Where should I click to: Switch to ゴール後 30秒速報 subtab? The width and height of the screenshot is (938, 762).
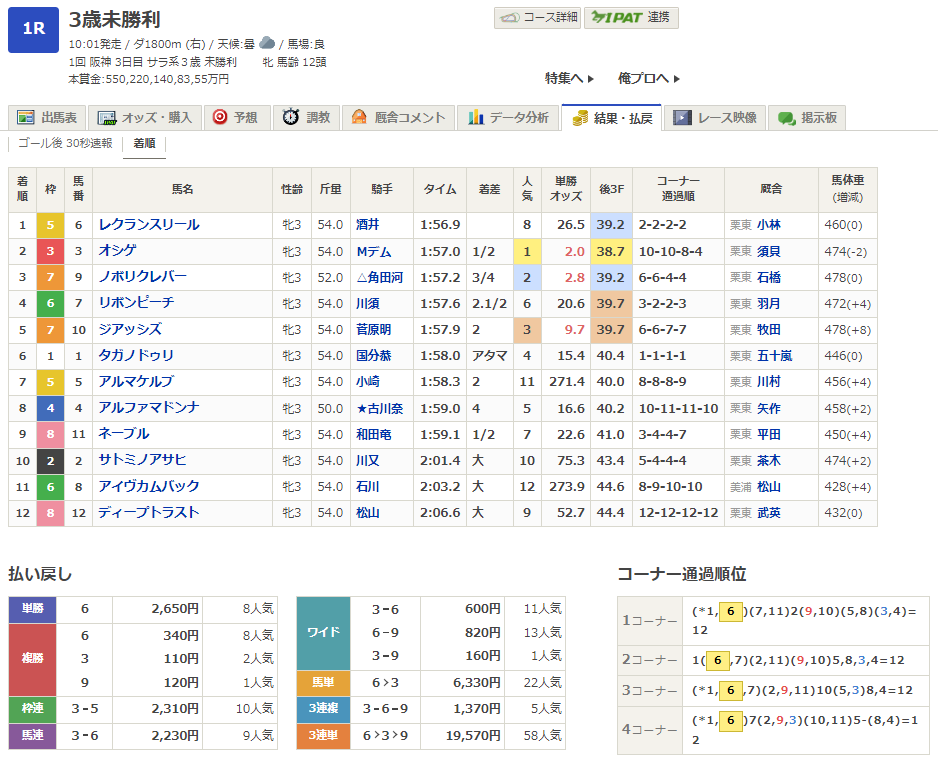click(65, 144)
